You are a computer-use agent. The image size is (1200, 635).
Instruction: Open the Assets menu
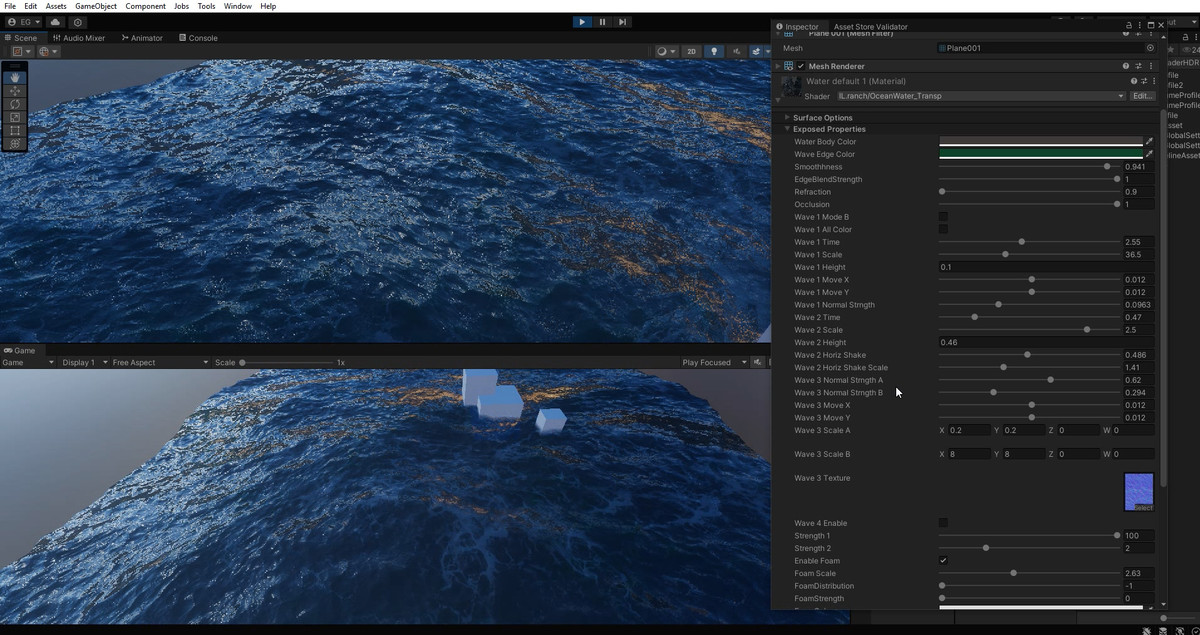point(56,6)
